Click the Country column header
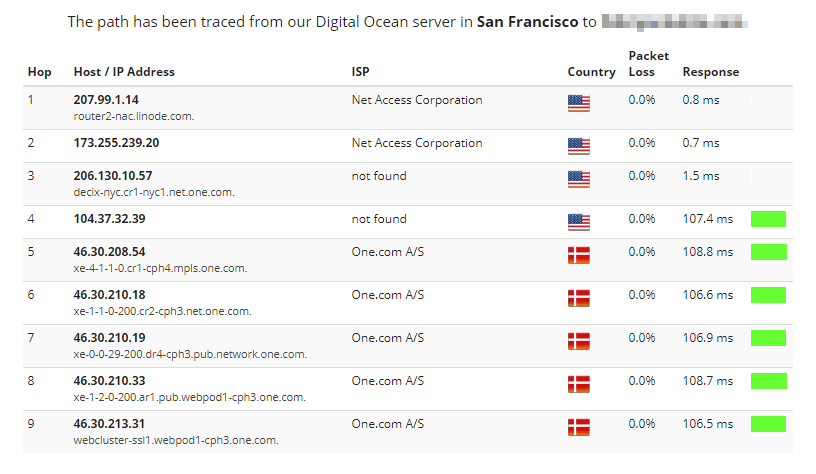The height and width of the screenshot is (474, 816). pos(591,72)
